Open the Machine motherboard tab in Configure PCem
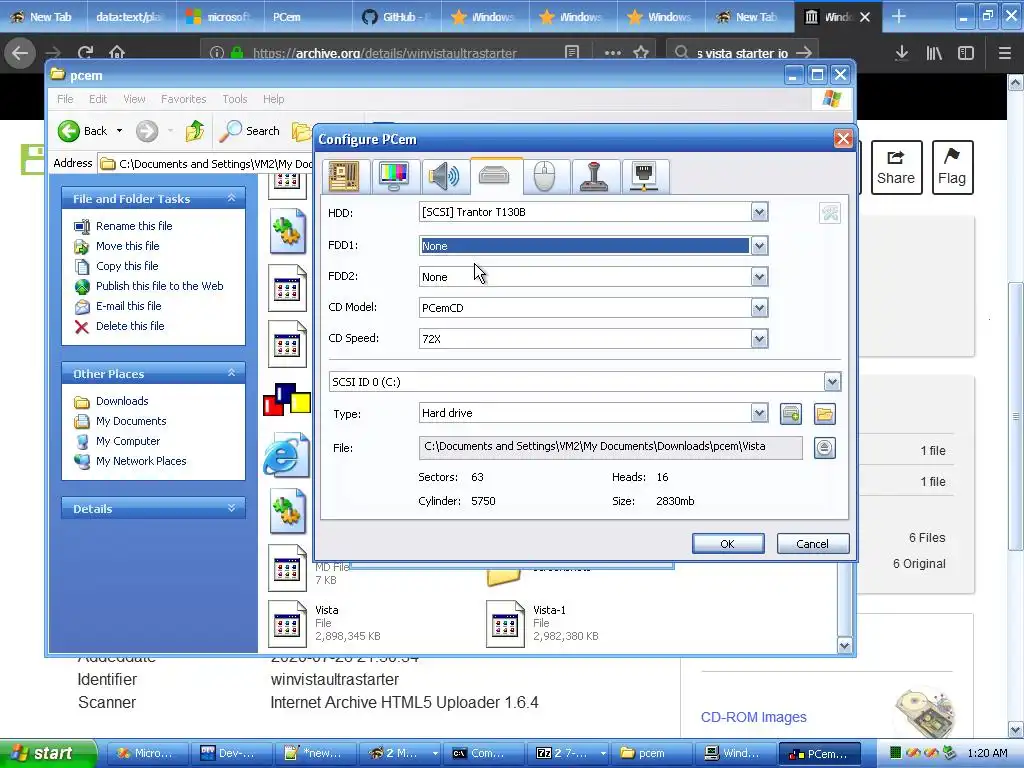Image resolution: width=1024 pixels, height=768 pixels. click(x=344, y=176)
